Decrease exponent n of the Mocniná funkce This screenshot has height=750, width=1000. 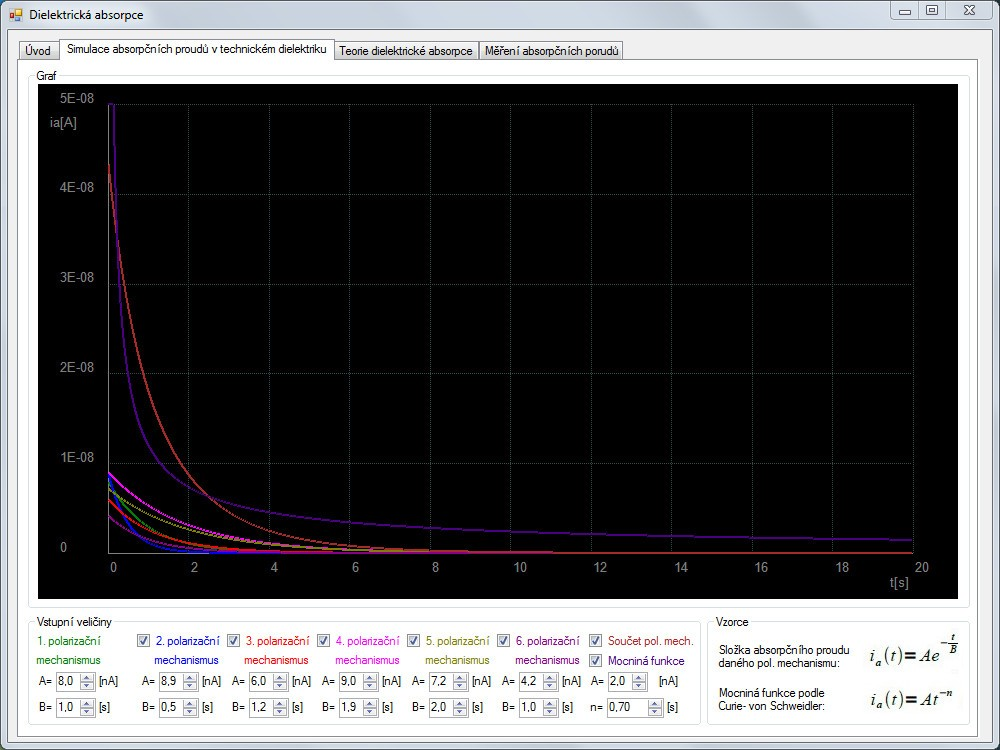coord(655,711)
